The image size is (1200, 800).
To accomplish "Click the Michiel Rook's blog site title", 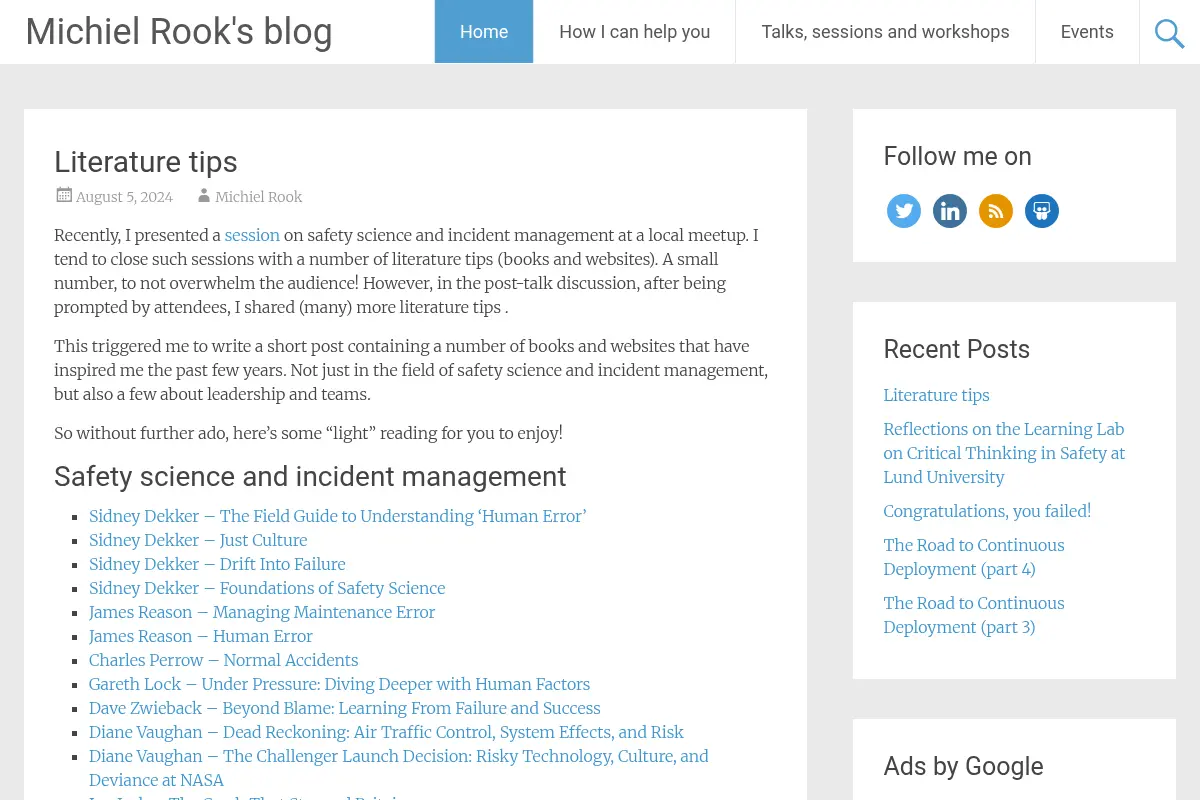I will coord(179,32).
